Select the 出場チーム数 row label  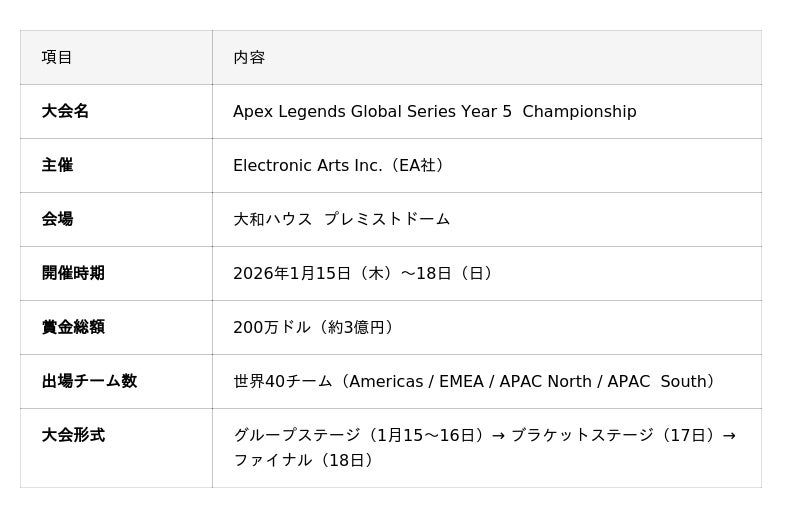tap(89, 381)
